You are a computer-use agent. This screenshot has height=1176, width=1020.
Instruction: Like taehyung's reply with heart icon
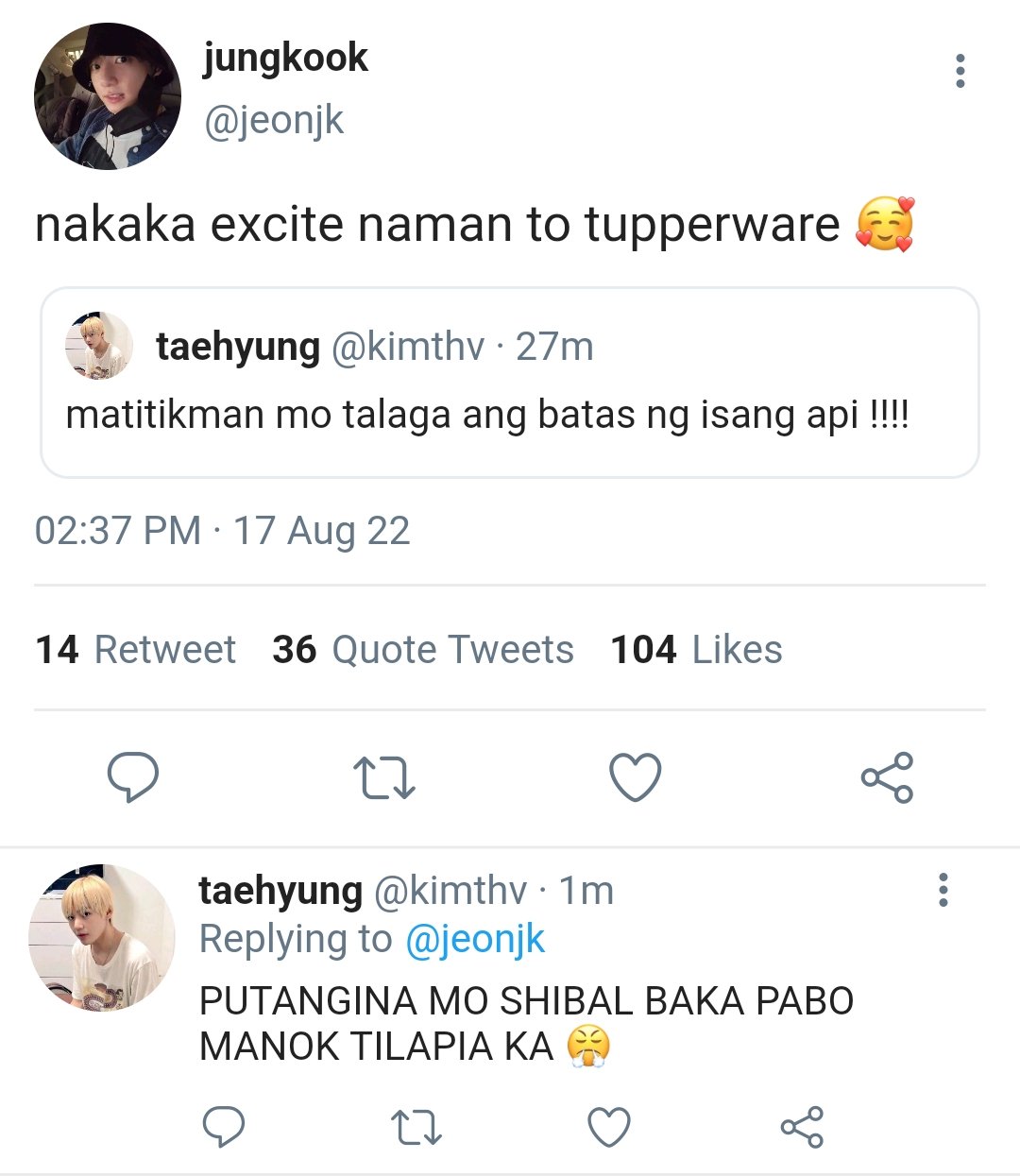[x=609, y=1127]
